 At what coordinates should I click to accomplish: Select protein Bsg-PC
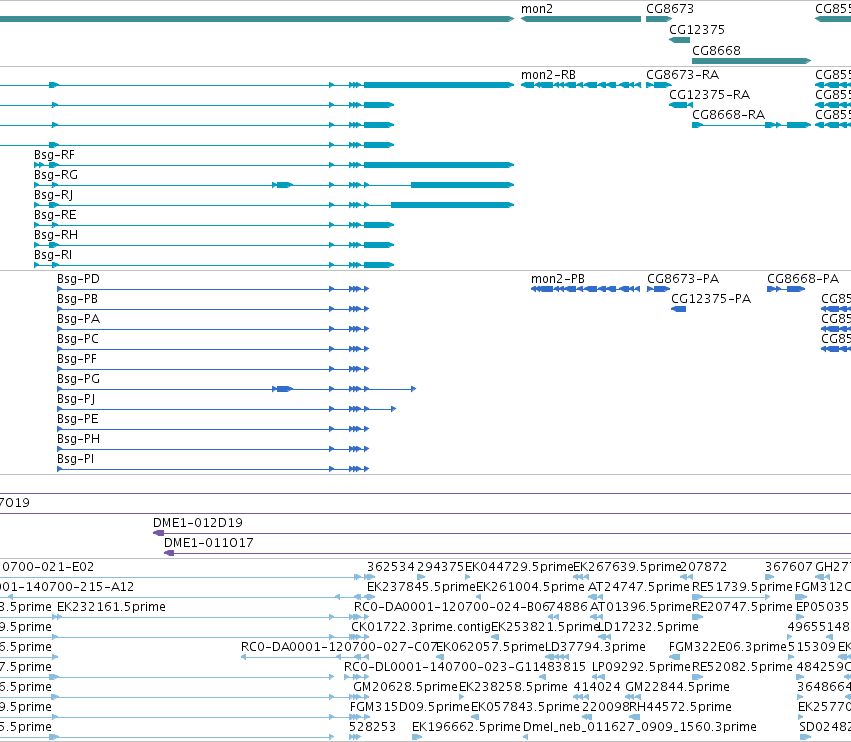coord(78,339)
